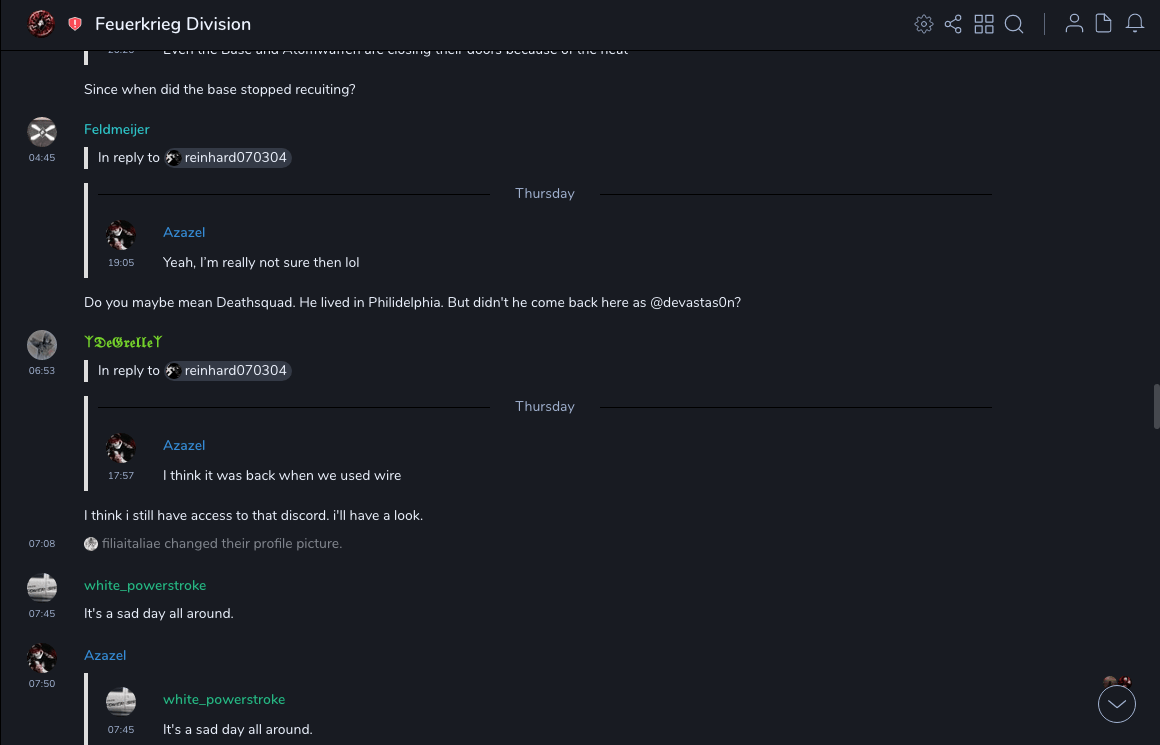Click the white_powerstroke avatar at 07:45
This screenshot has height=745, width=1160.
tap(42, 587)
